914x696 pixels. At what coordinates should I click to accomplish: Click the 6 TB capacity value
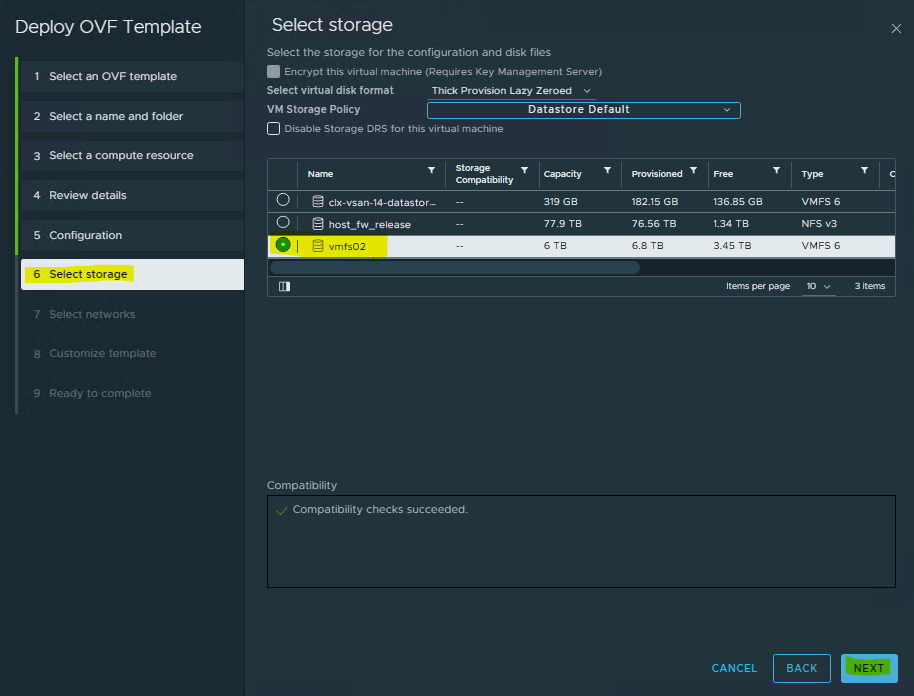pos(555,246)
